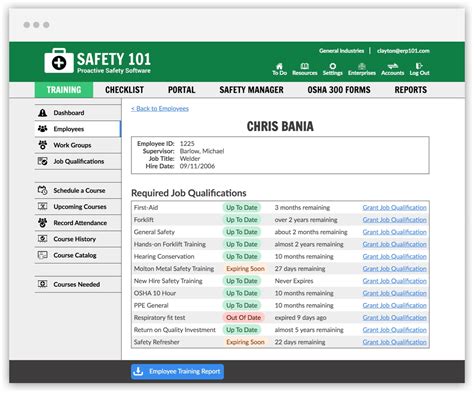Select Employees in the sidebar
Viewport: 474px width, 393px height.
pyautogui.click(x=78, y=129)
